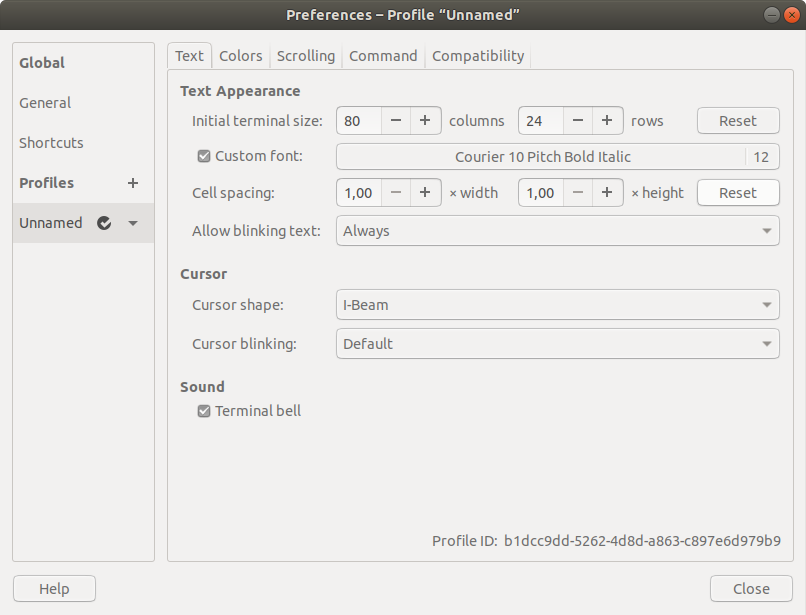The image size is (806, 615).
Task: Disable the Custom font checkbox
Action: [203, 156]
